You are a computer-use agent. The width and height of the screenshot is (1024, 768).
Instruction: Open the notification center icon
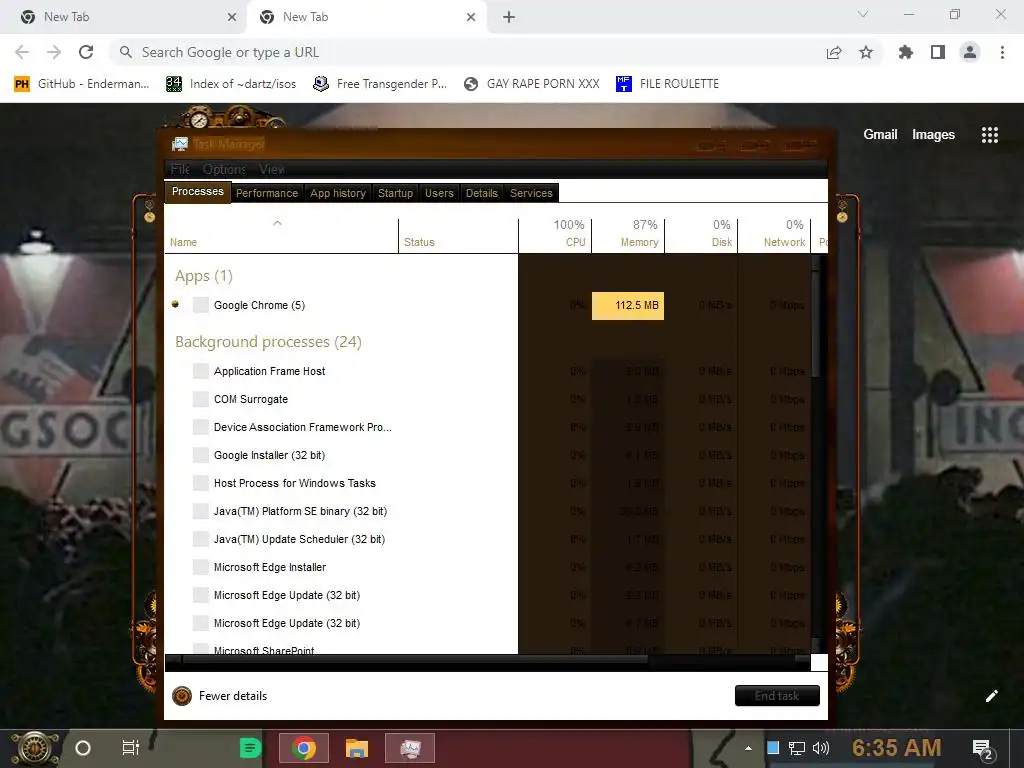(x=983, y=749)
